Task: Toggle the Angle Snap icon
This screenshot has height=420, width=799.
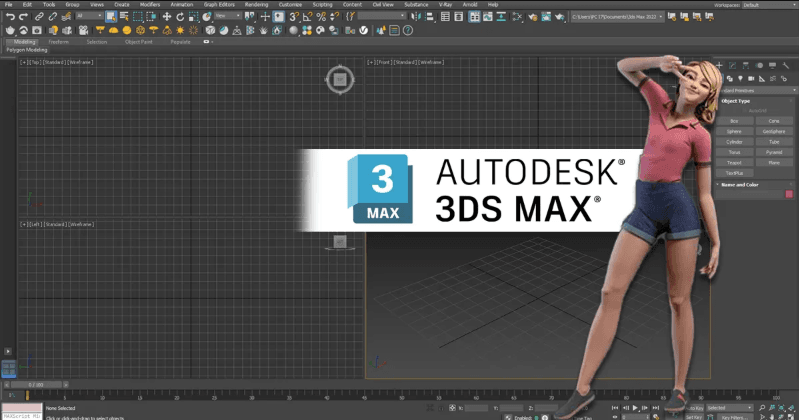Action: coord(308,17)
